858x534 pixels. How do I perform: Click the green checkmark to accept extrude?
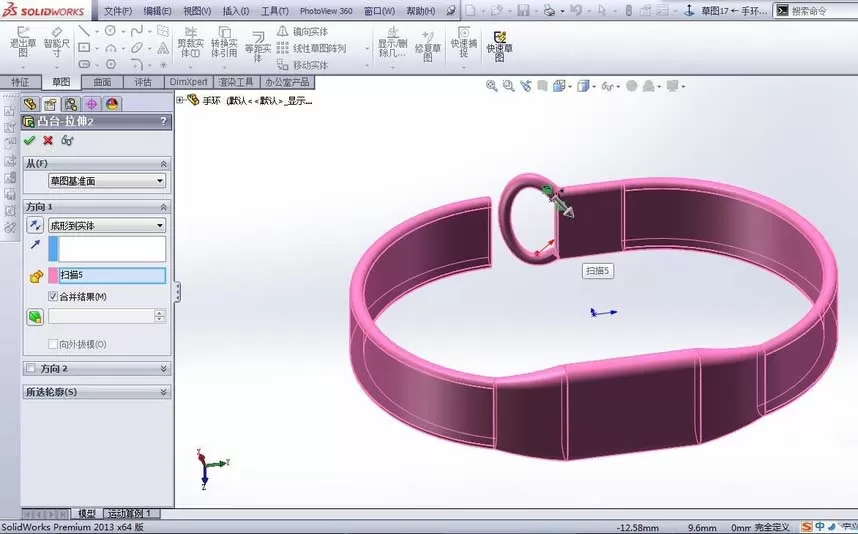[30, 141]
